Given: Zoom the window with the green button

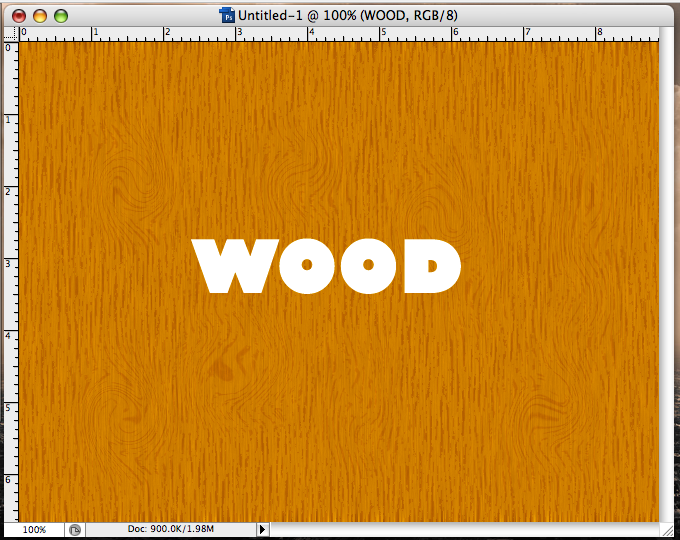Looking at the screenshot, I should (x=61, y=16).
